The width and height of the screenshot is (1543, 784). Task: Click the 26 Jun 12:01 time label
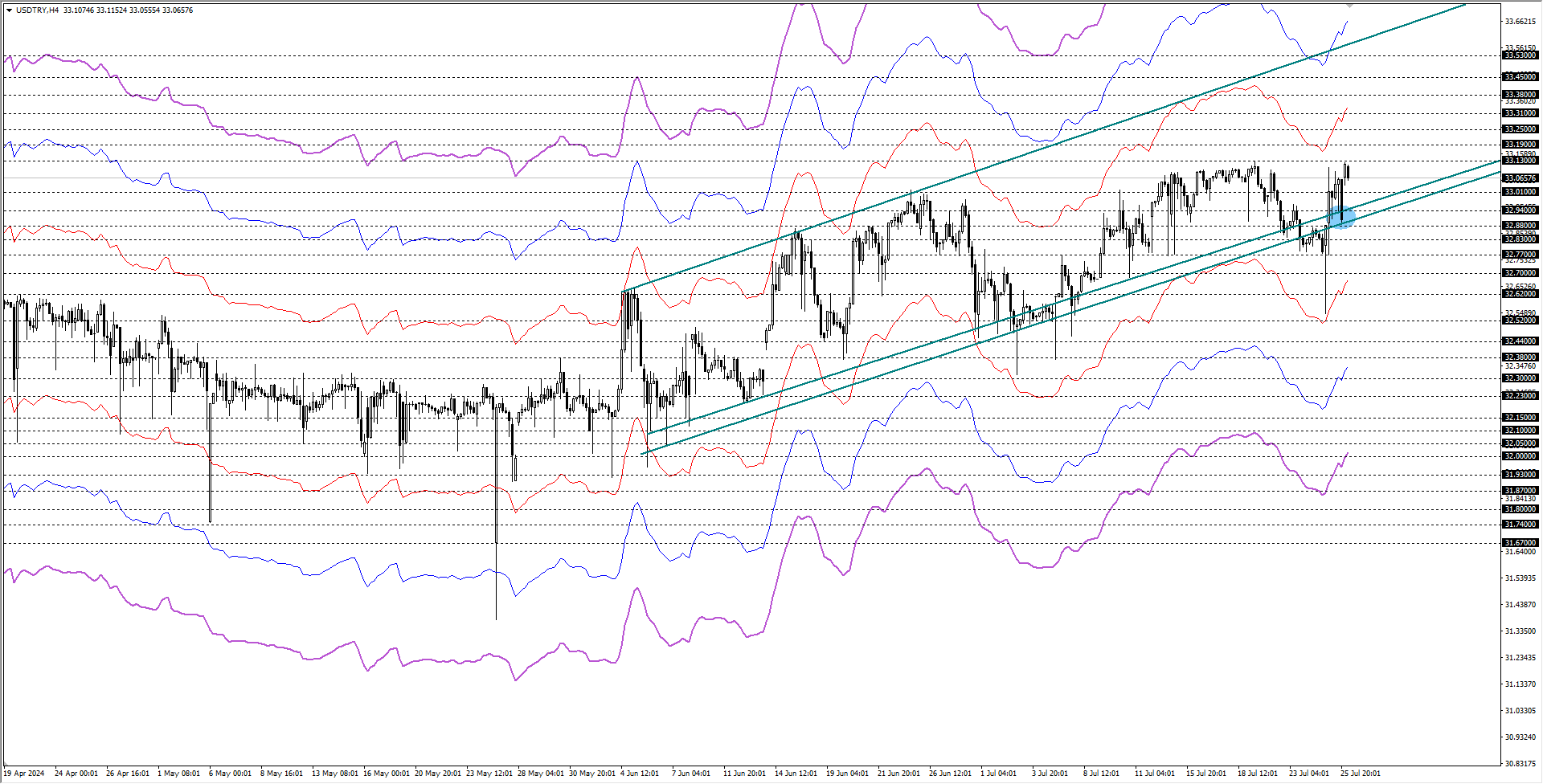(951, 774)
